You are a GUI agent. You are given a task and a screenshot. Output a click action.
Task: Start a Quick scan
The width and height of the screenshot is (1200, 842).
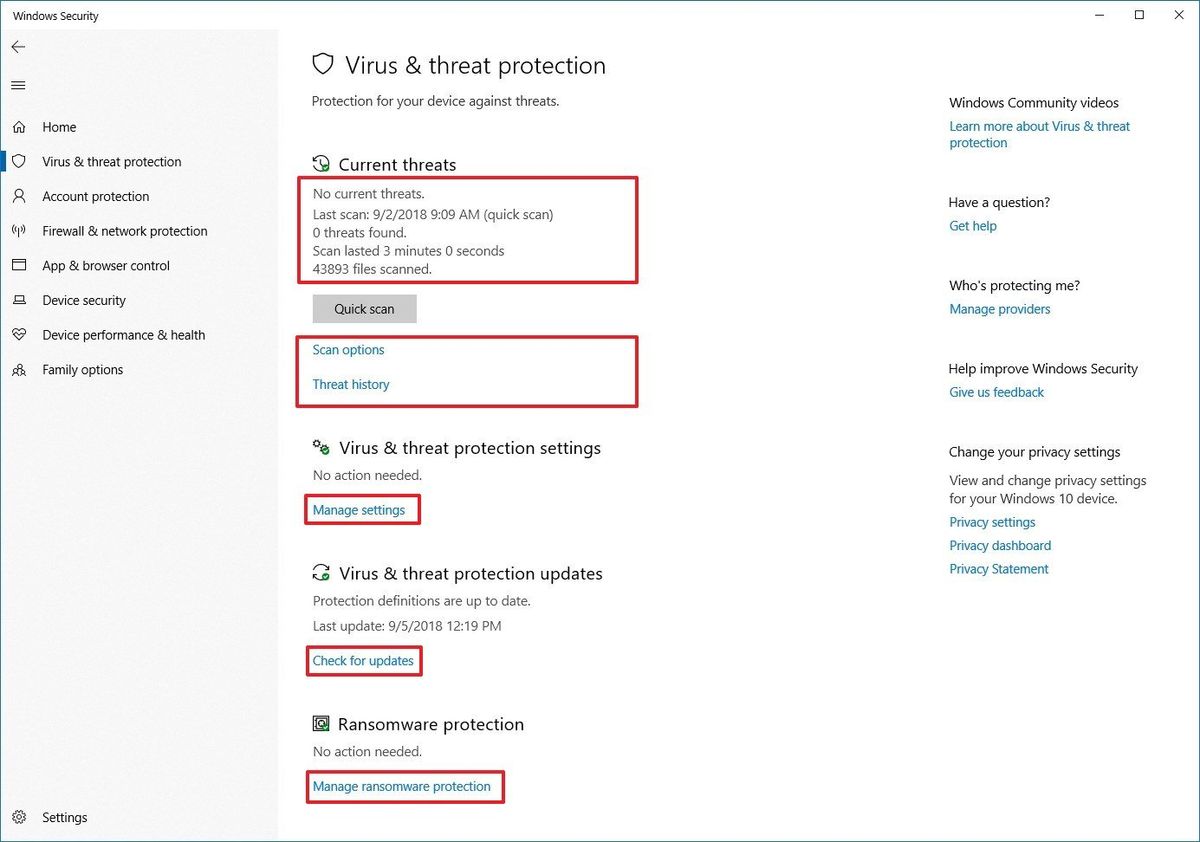coord(364,308)
